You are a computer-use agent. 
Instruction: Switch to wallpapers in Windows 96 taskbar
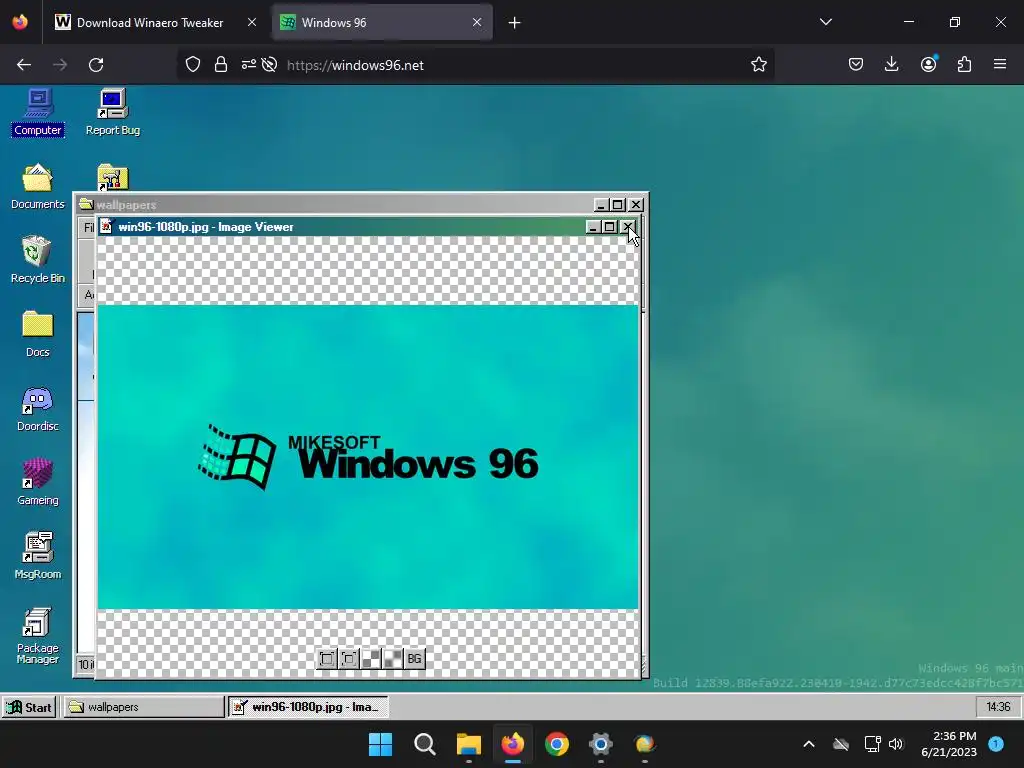(x=143, y=707)
